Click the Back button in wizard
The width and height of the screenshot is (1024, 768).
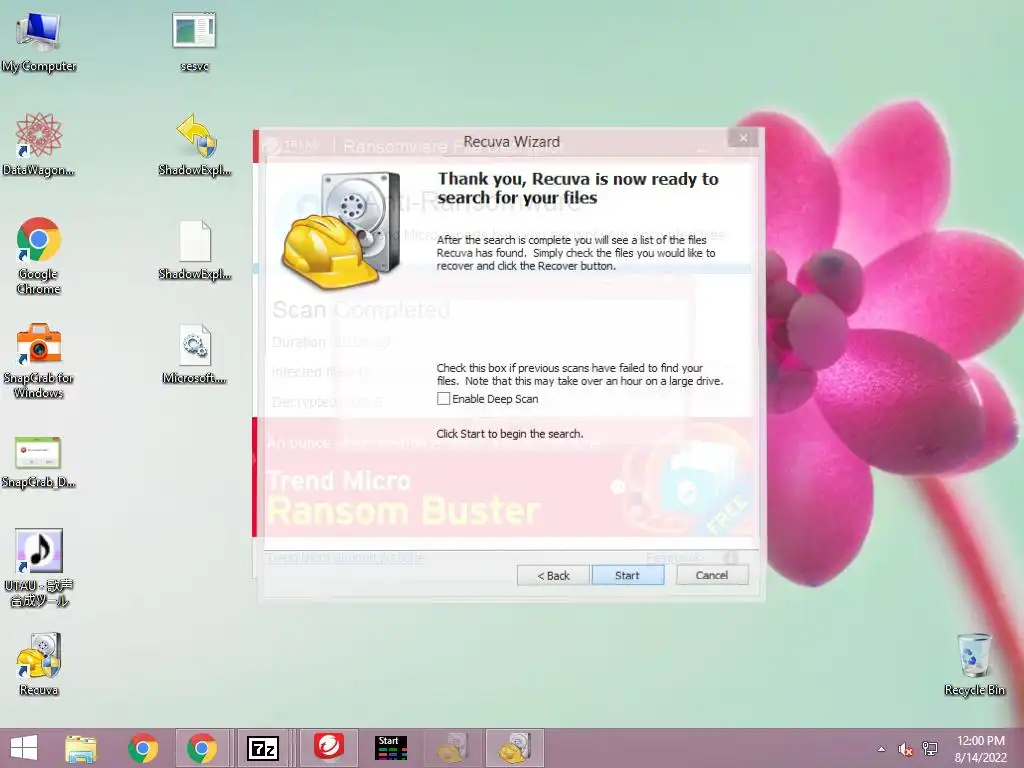pyautogui.click(x=553, y=575)
